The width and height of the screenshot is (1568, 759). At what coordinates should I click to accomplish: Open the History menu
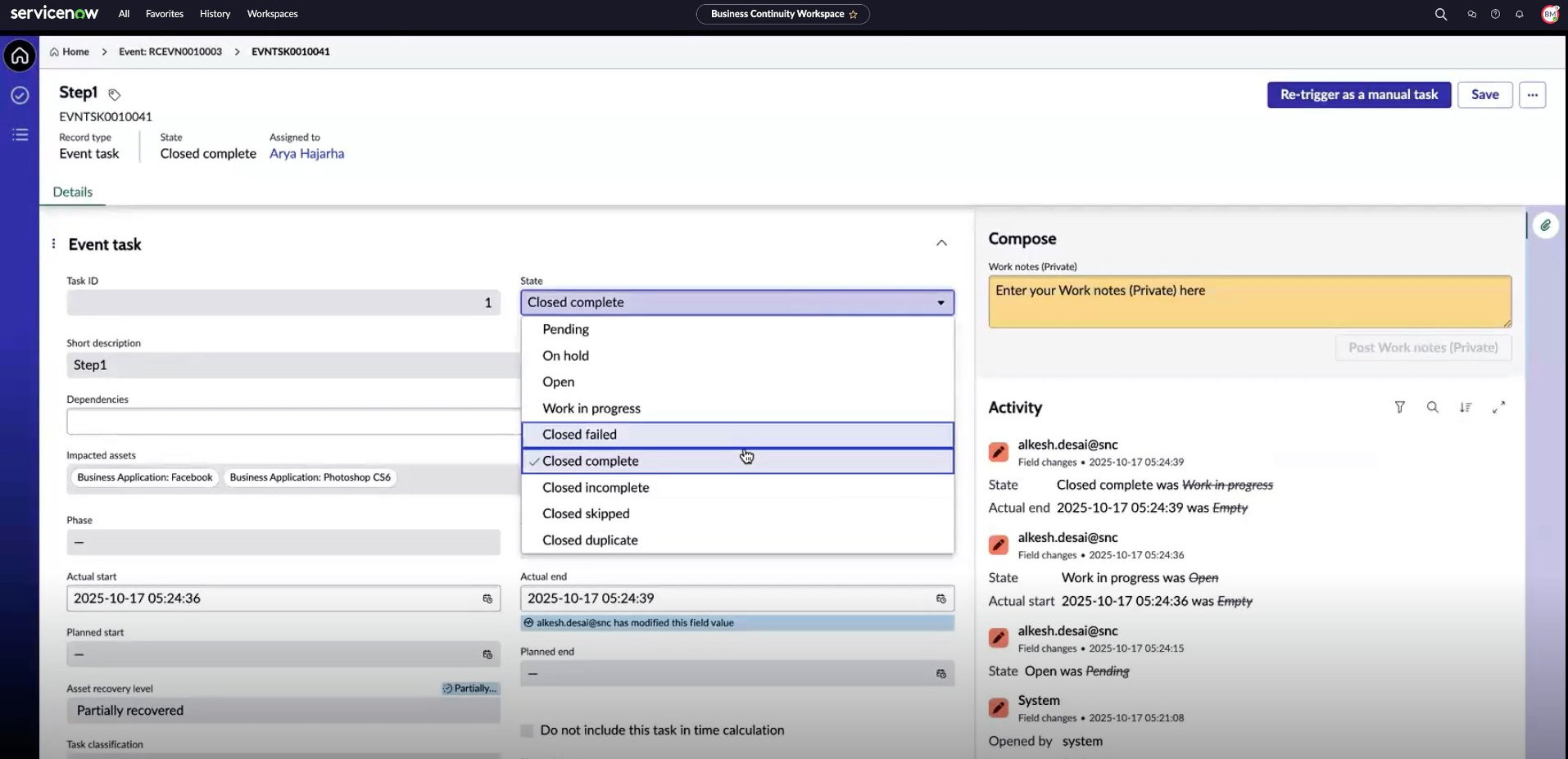(215, 14)
